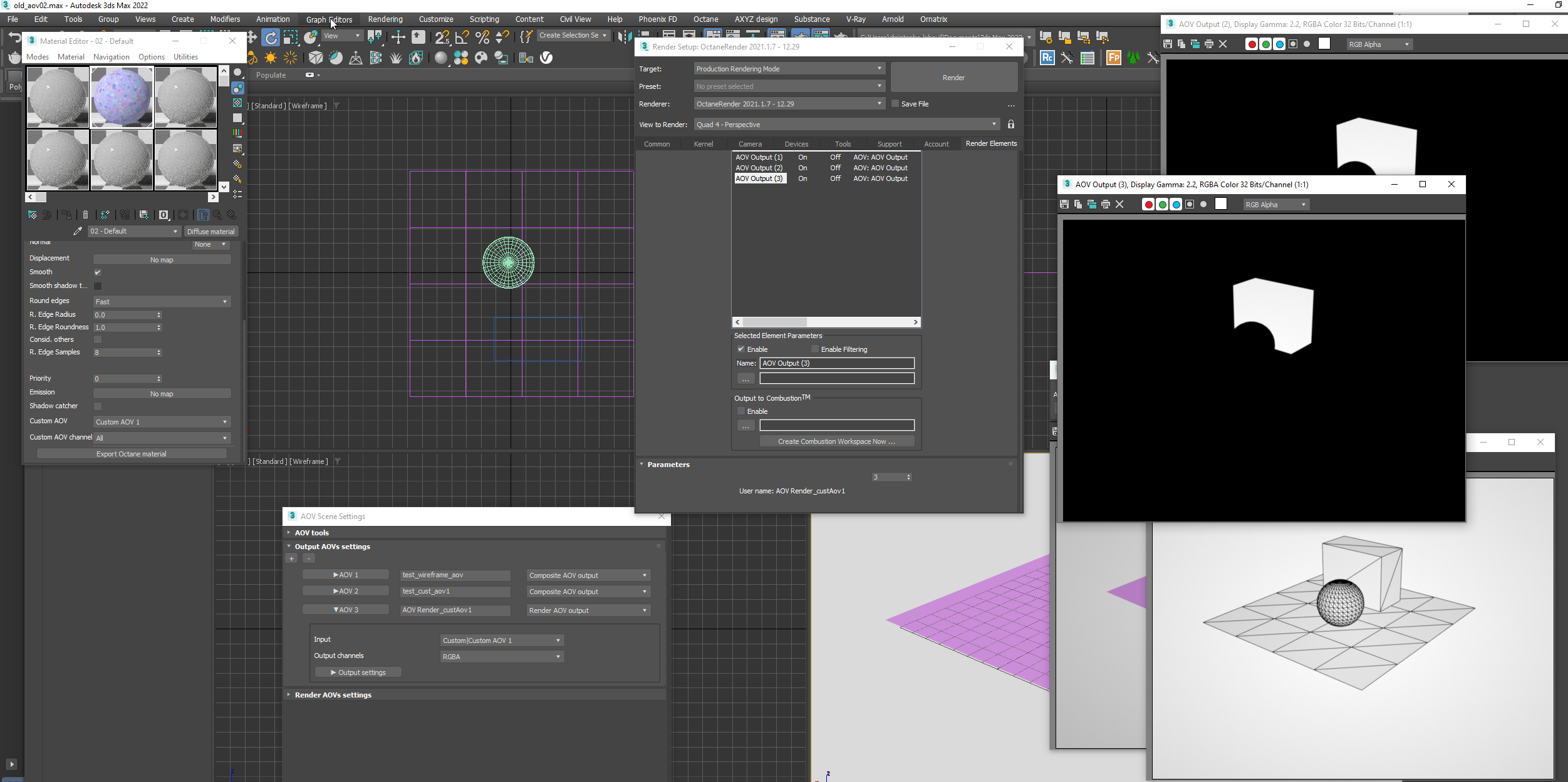Click Export Octane material button
The height and width of the screenshot is (782, 1568).
(x=132, y=454)
